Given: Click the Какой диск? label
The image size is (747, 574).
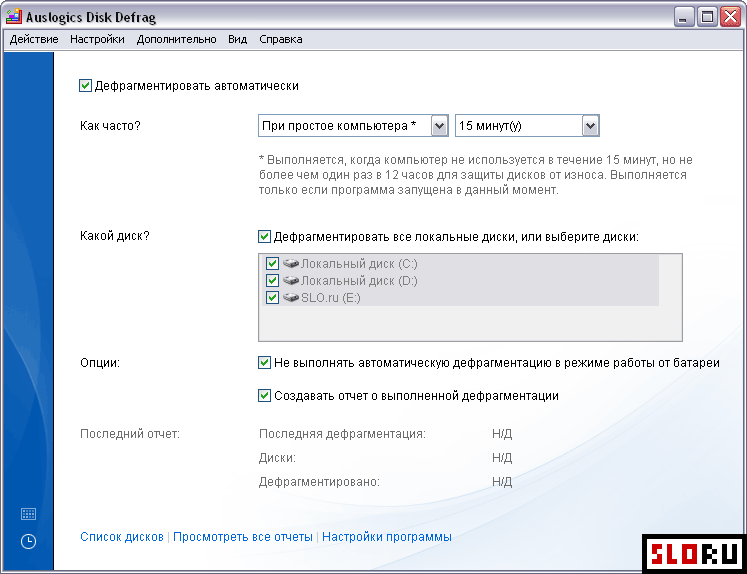Looking at the screenshot, I should point(115,236).
